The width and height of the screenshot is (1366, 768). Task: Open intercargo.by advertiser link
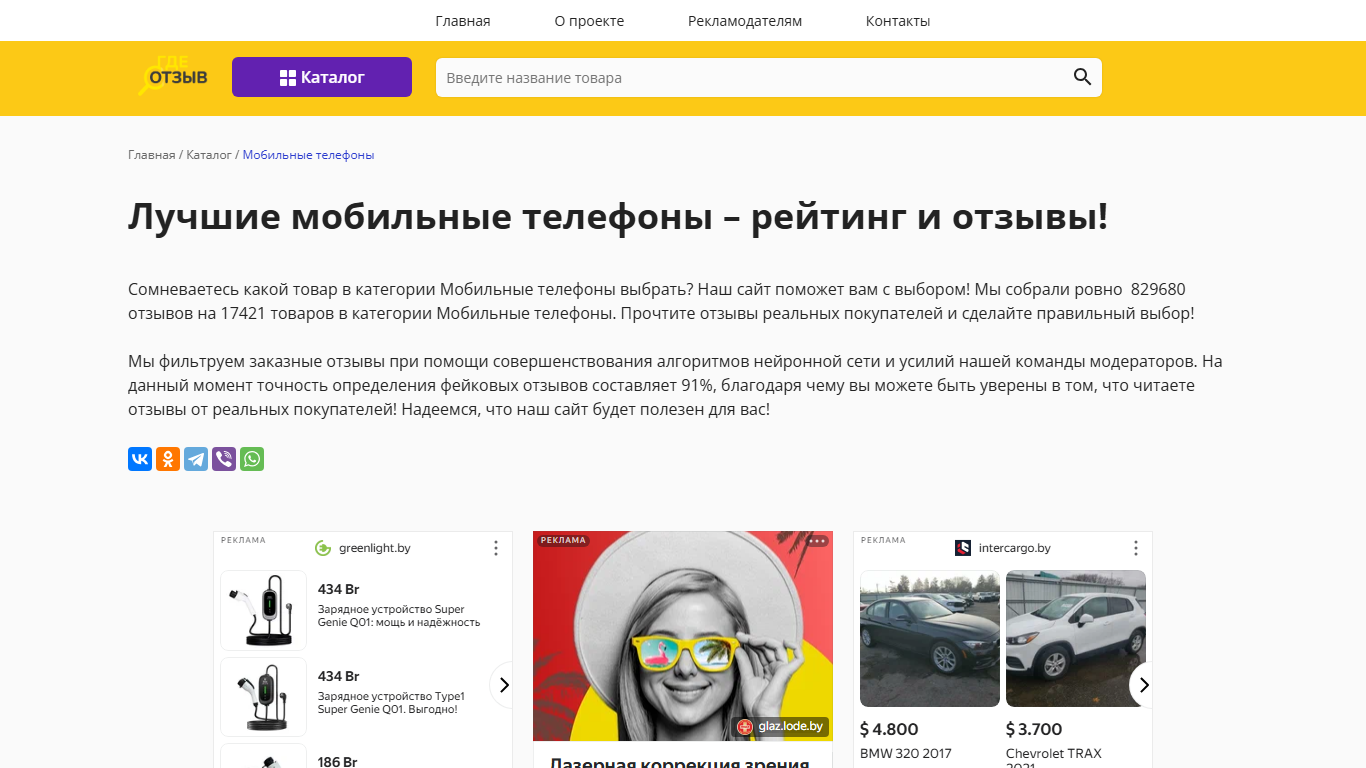[x=1015, y=548]
